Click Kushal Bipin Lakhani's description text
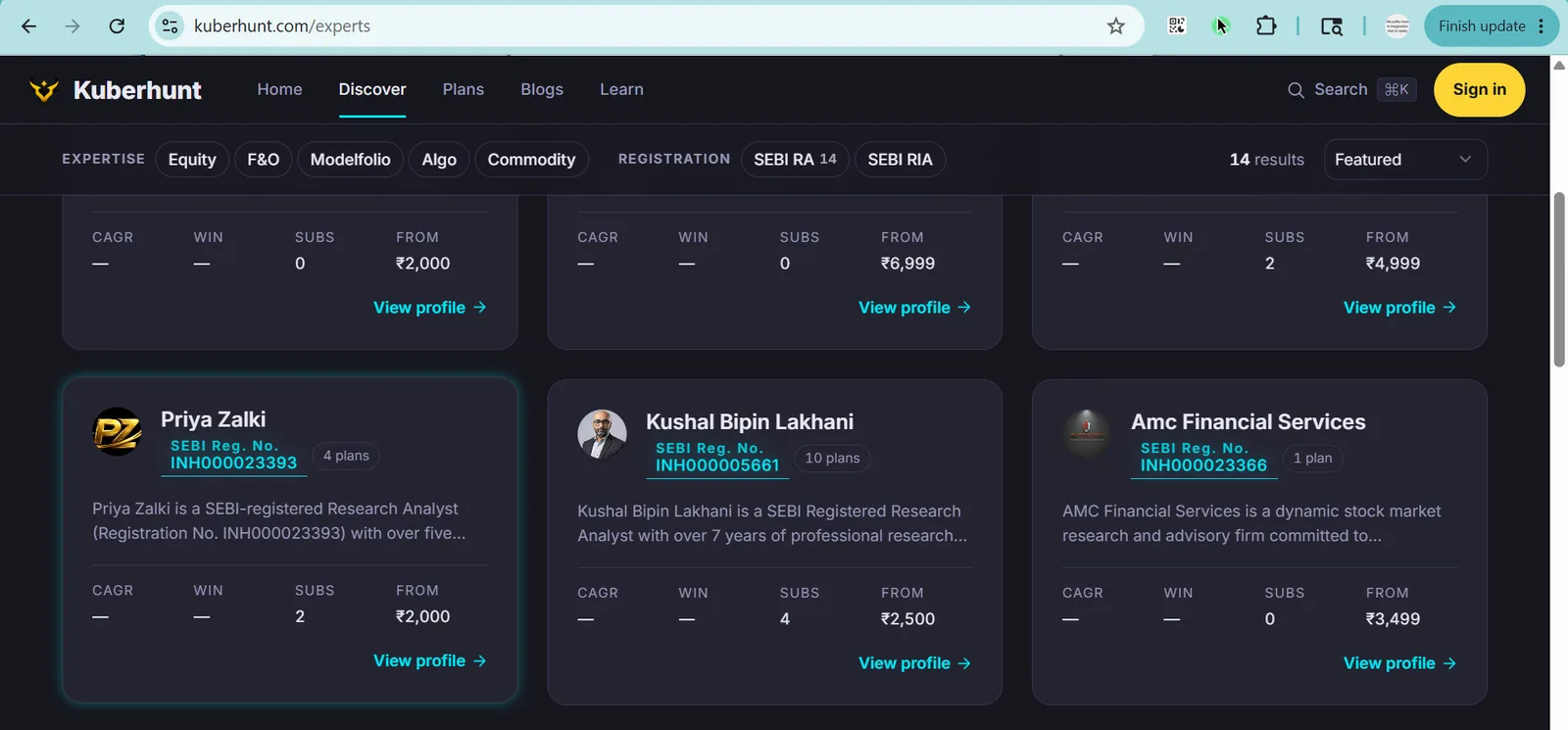Image resolution: width=1568 pixels, height=730 pixels. pyautogui.click(x=772, y=523)
